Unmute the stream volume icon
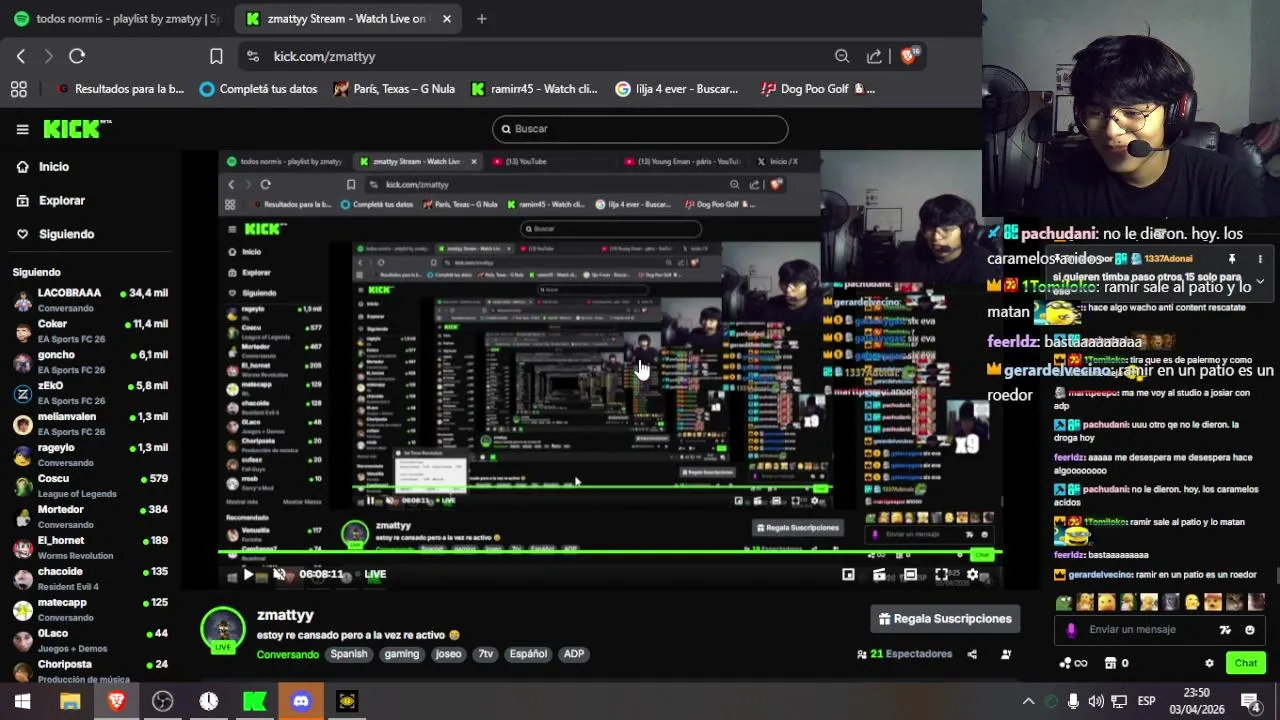Viewport: 1280px width, 720px height. click(x=279, y=575)
